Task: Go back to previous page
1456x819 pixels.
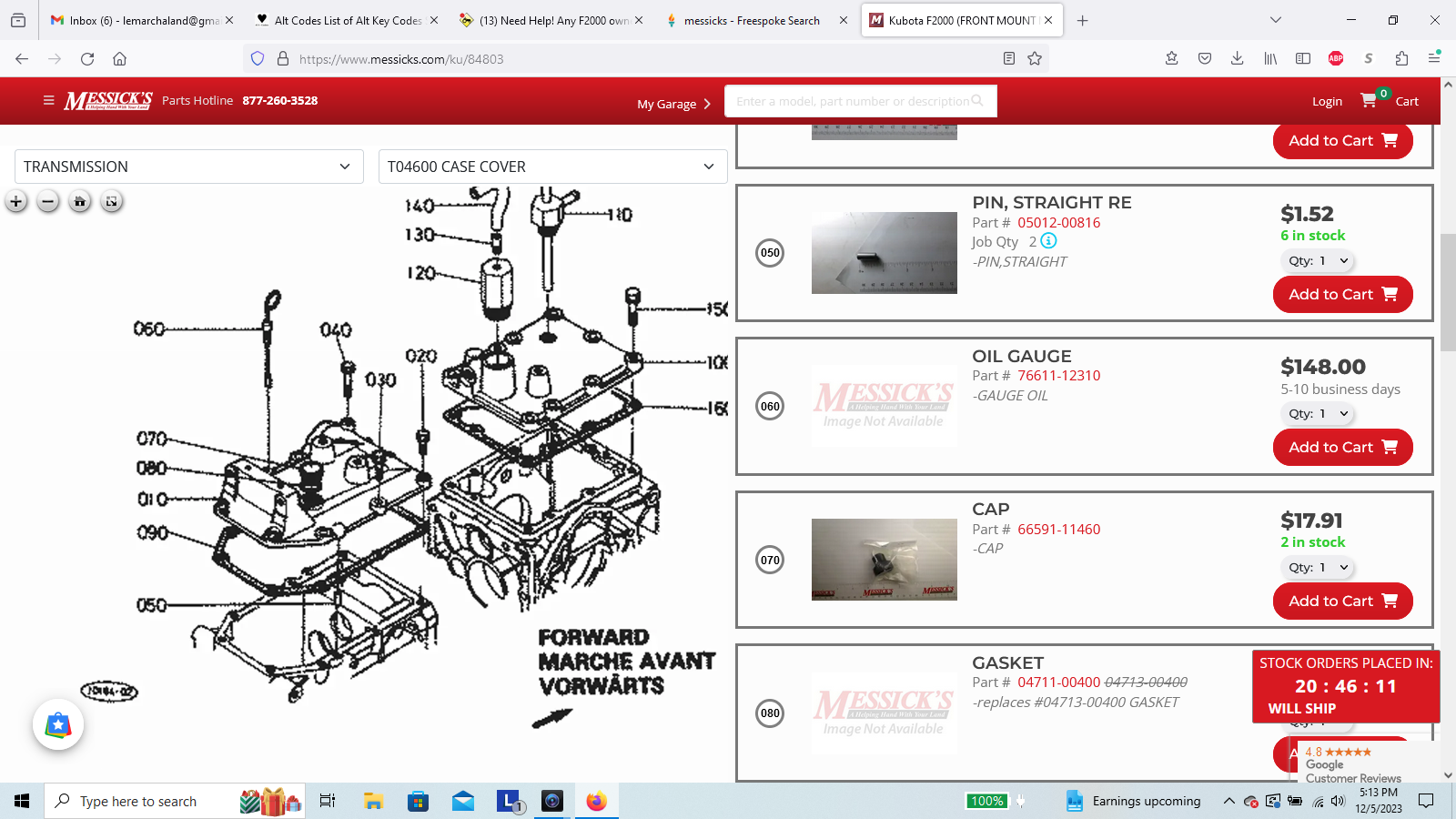Action: tap(22, 59)
